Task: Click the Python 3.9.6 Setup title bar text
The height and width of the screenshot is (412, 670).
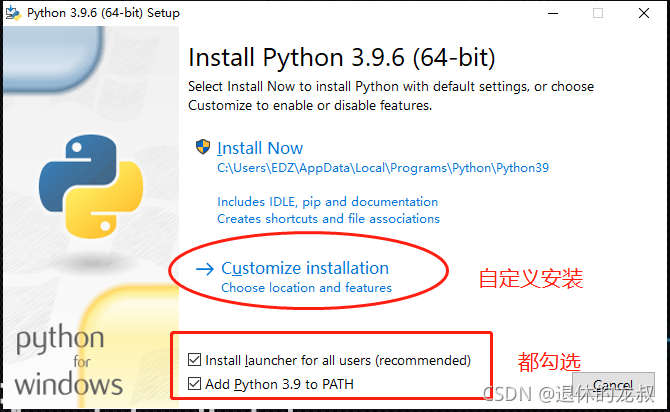Action: (103, 13)
